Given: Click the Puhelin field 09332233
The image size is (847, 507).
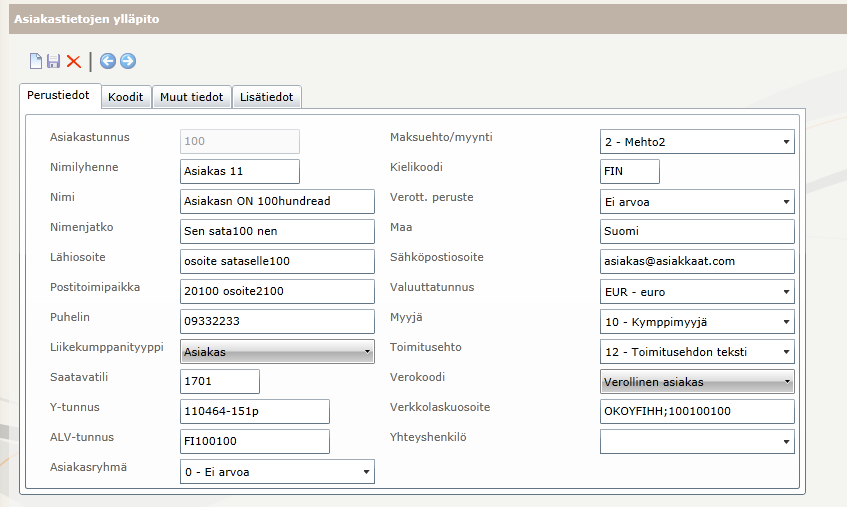Looking at the screenshot, I should [x=277, y=321].
